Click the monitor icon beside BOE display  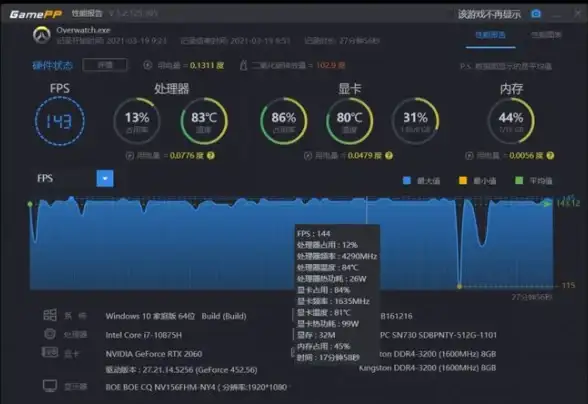pos(50,386)
